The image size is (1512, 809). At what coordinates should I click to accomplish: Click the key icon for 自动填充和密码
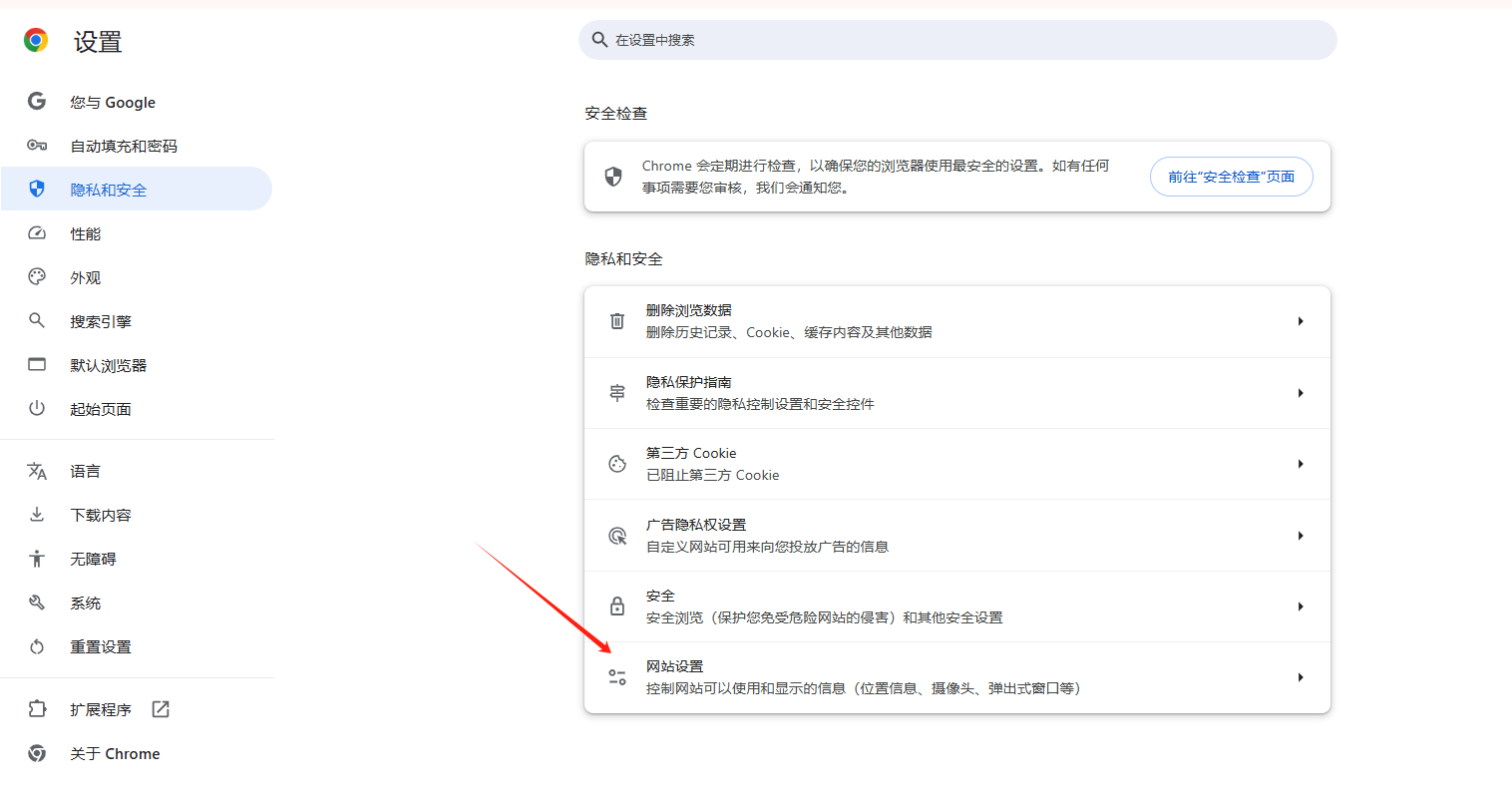click(x=37, y=146)
